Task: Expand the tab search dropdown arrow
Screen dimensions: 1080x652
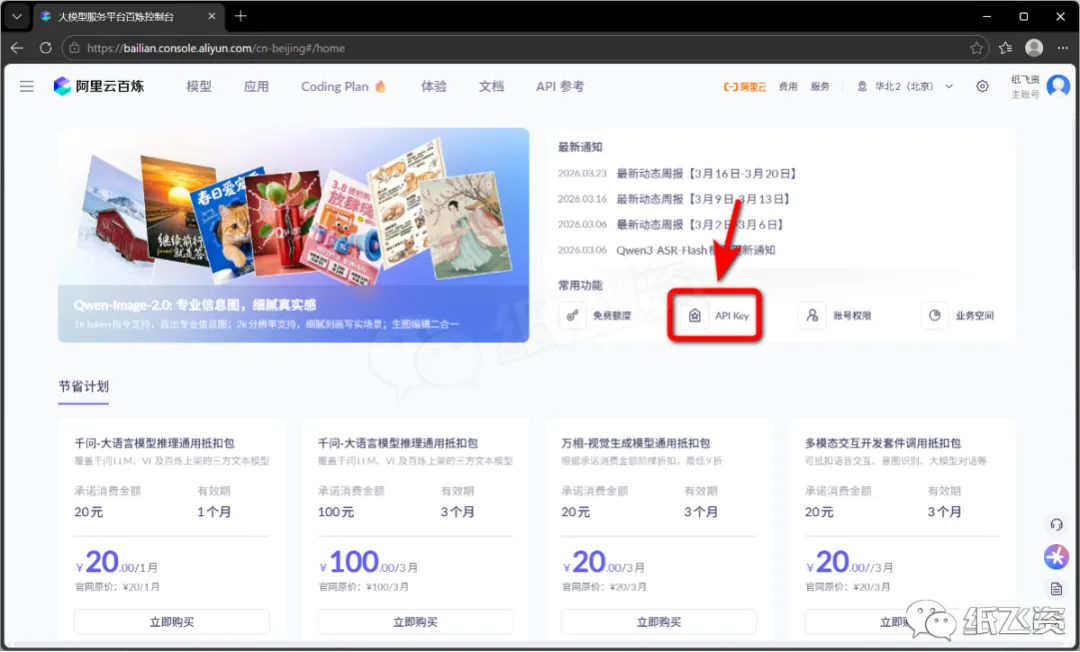Action: pos(17,16)
